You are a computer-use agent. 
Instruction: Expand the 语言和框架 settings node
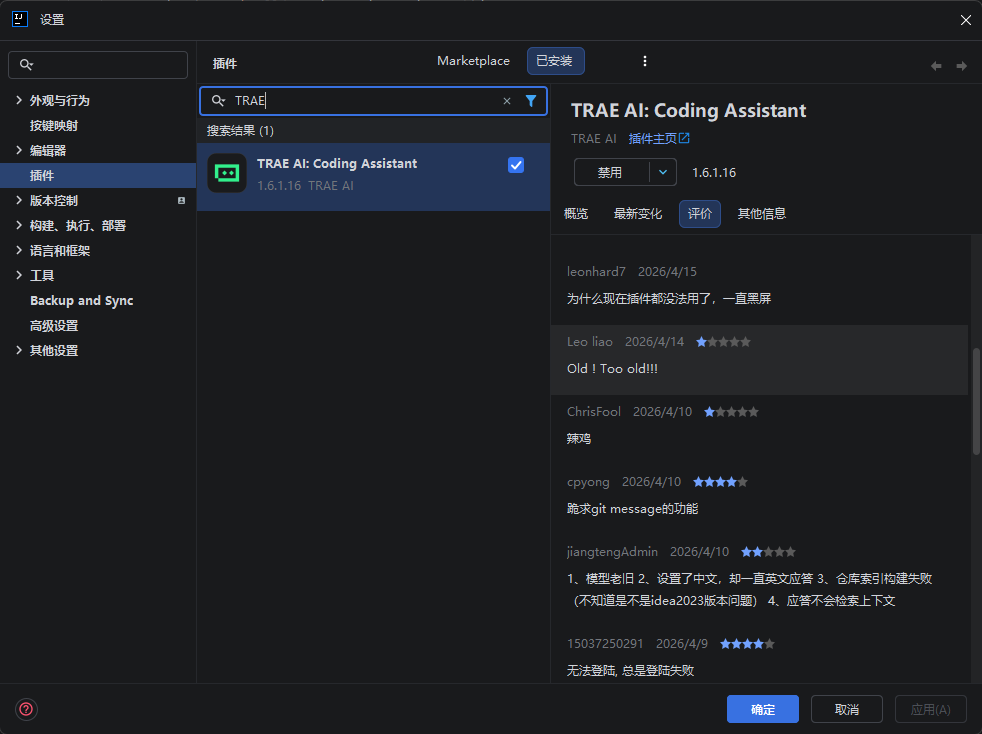[x=19, y=251]
